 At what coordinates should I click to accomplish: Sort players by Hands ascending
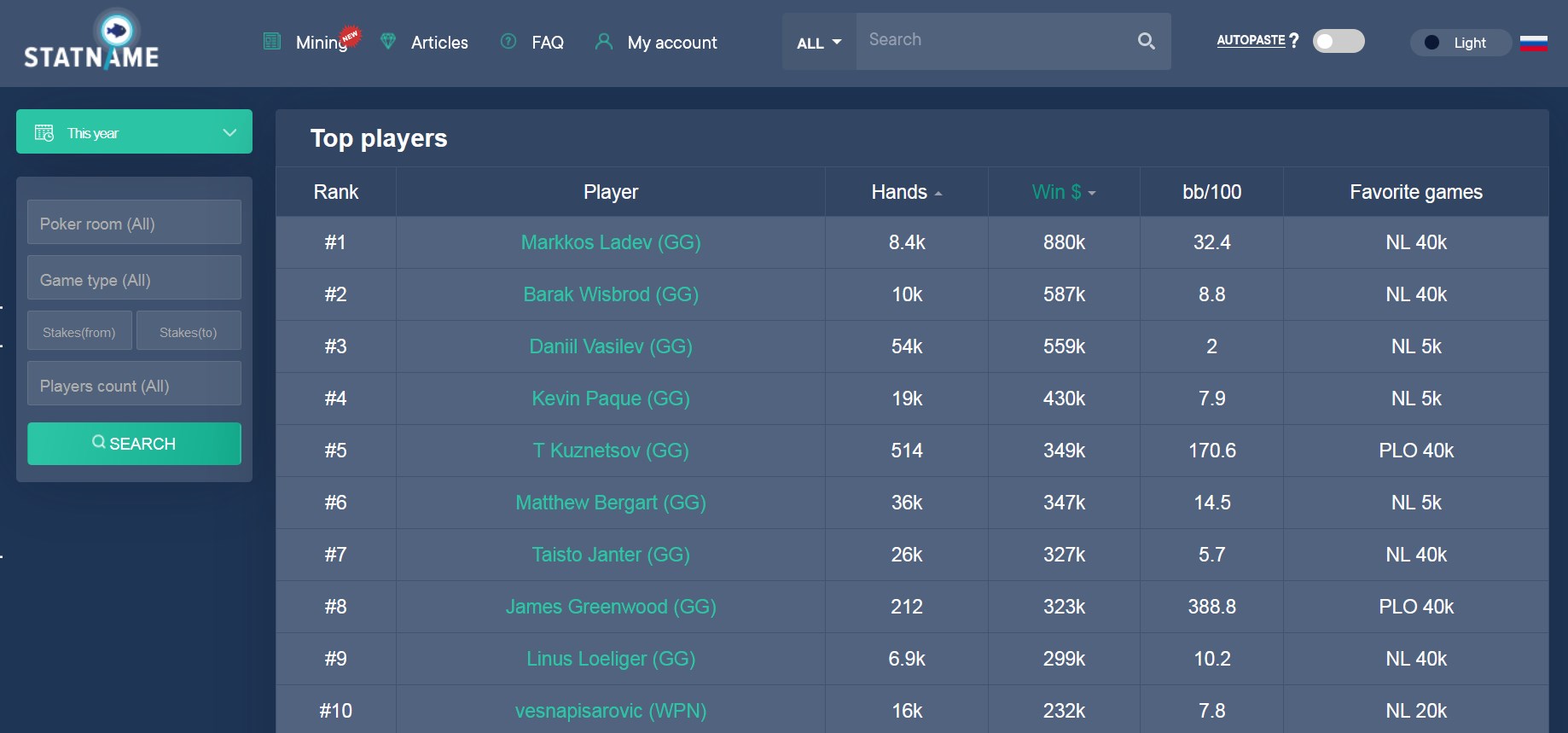904,191
